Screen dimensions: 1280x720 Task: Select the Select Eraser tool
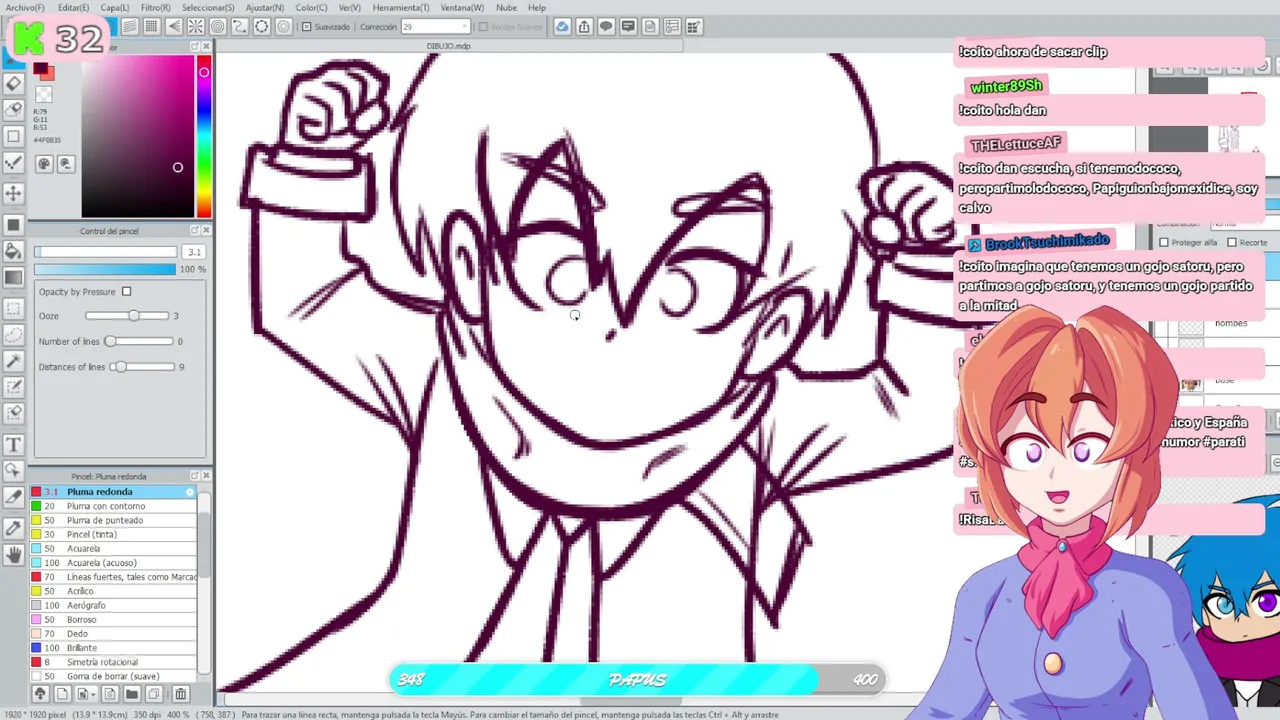pyautogui.click(x=14, y=413)
